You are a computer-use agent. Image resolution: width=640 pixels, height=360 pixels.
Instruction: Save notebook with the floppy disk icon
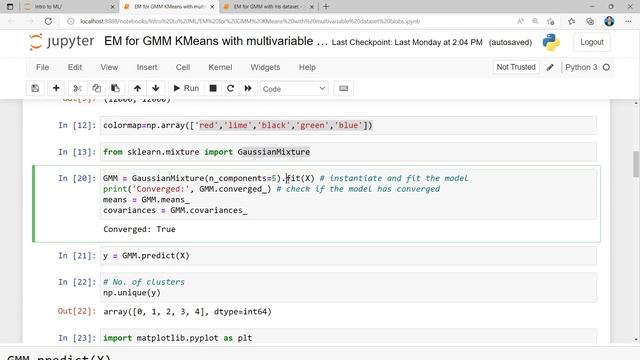pos(35,89)
